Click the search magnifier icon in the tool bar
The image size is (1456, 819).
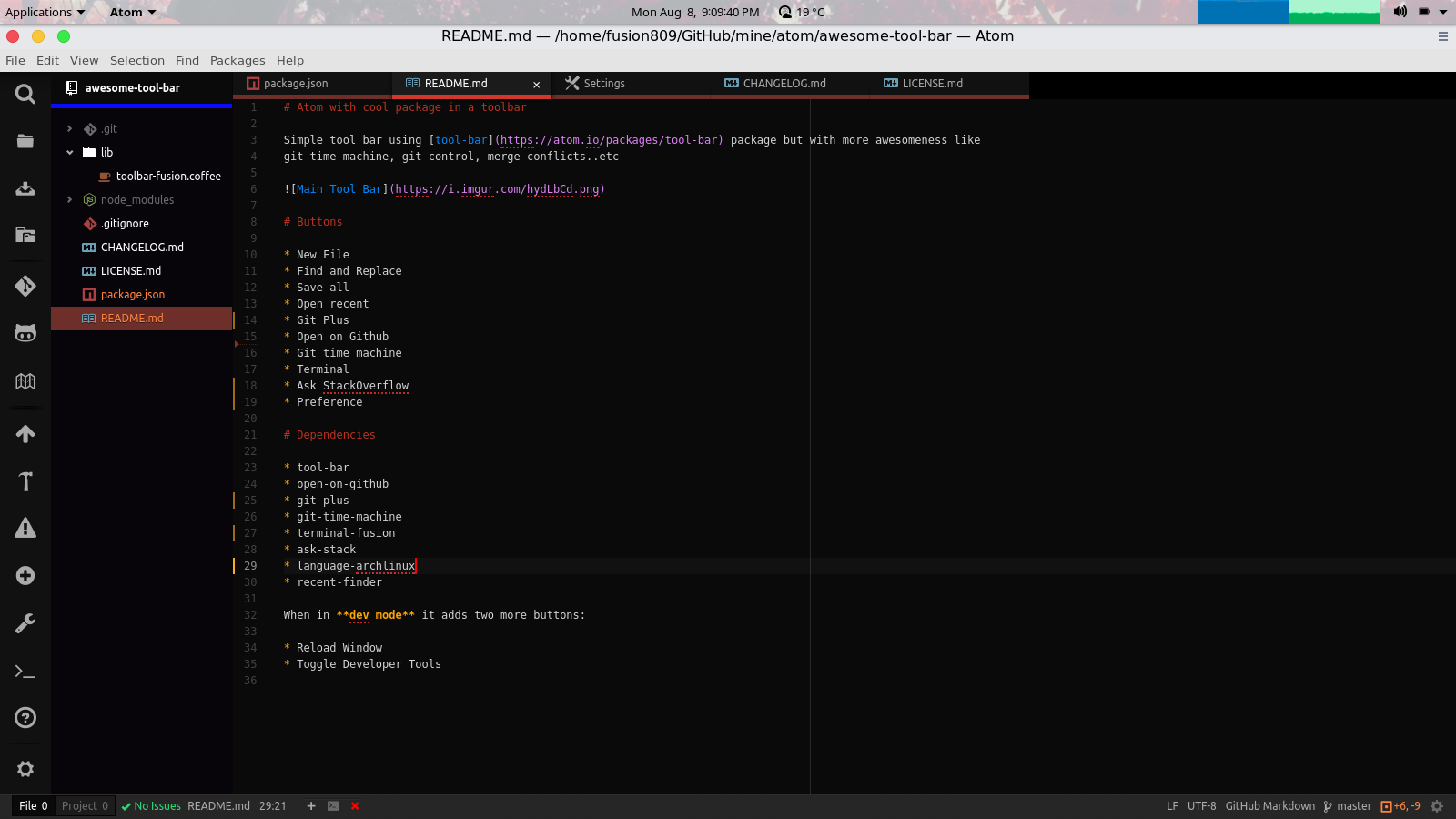point(25,94)
